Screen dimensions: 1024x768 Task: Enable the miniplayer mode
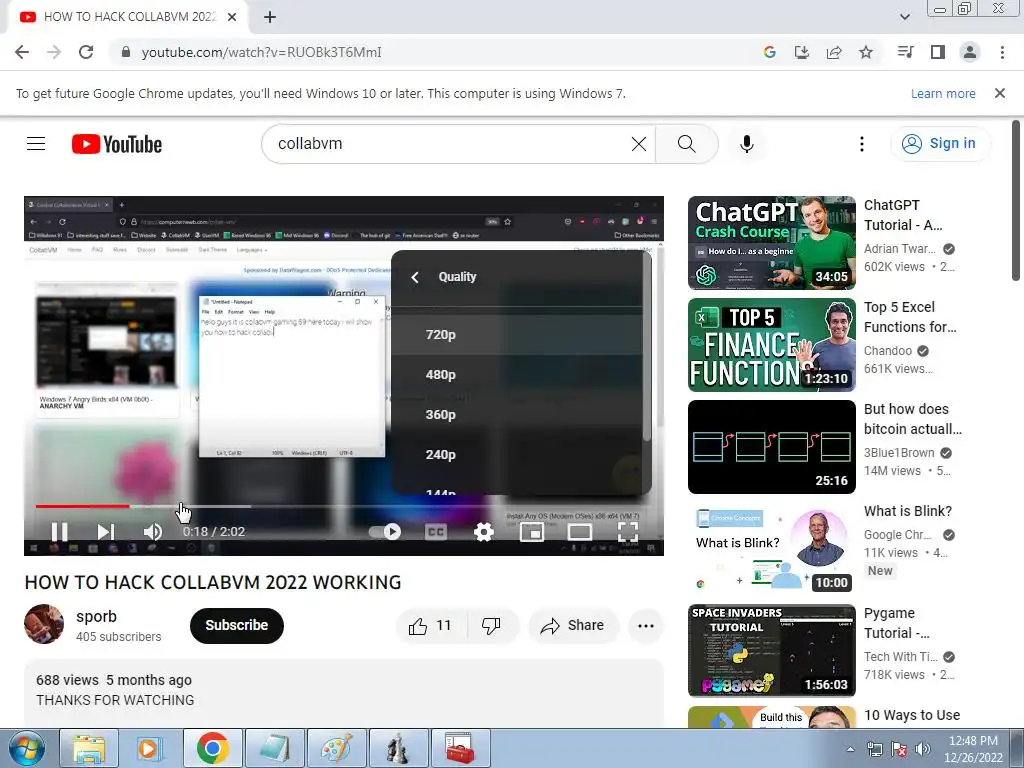pos(532,532)
